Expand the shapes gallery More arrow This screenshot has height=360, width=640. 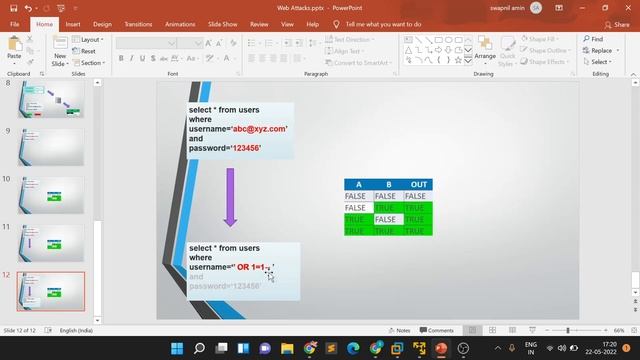(468, 61)
